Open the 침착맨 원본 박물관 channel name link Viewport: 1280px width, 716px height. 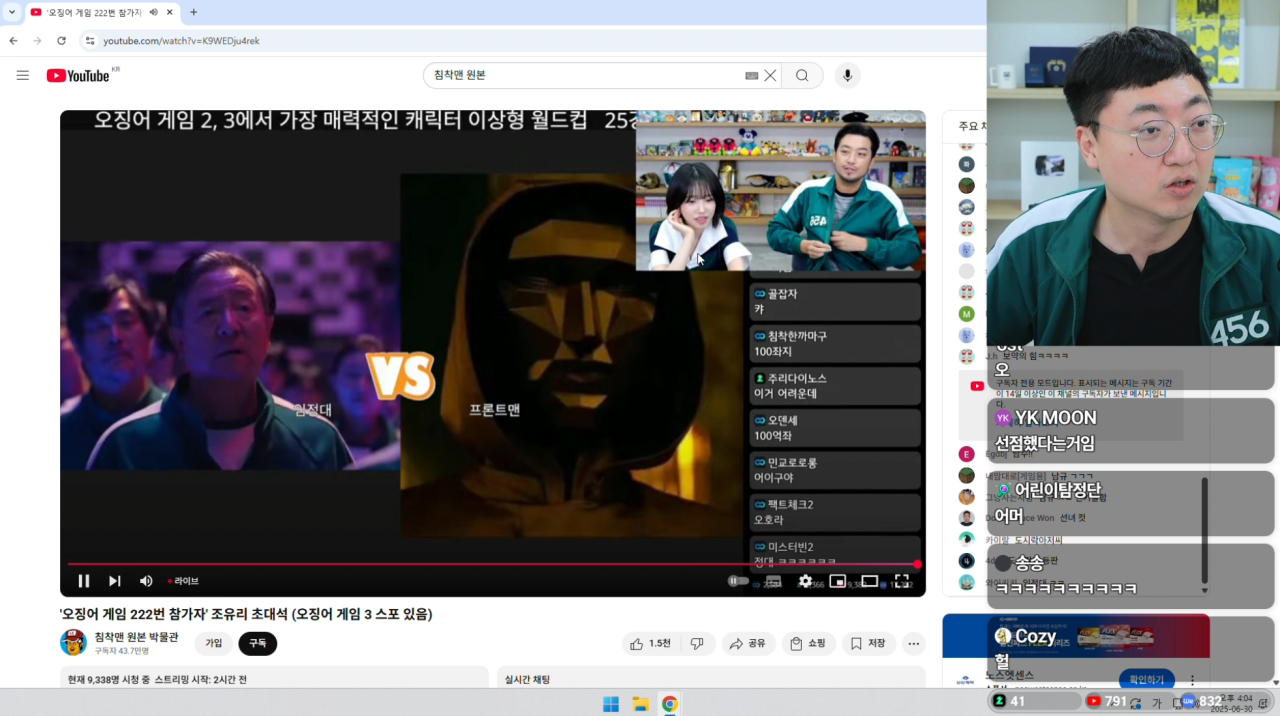point(137,637)
